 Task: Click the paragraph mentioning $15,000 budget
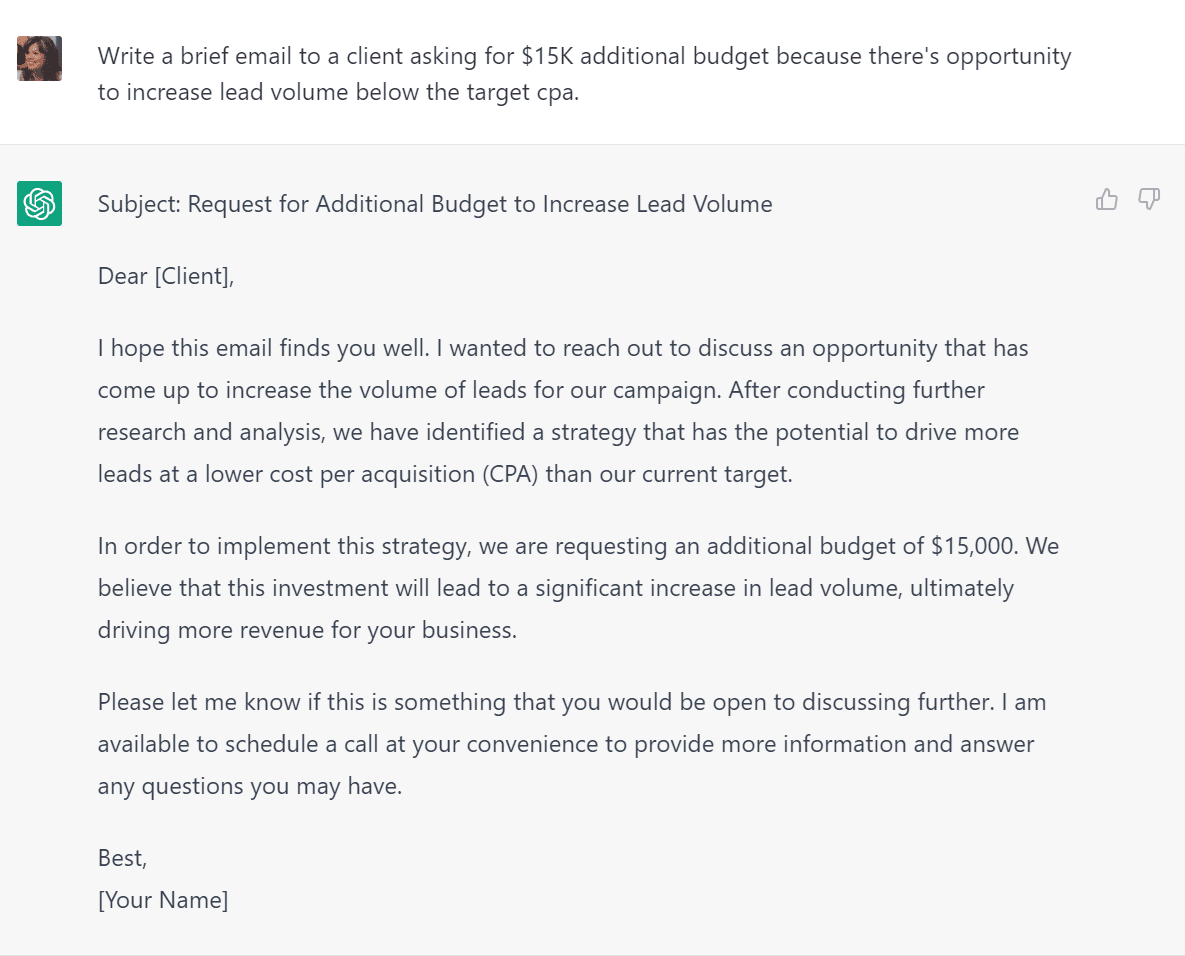tap(578, 588)
